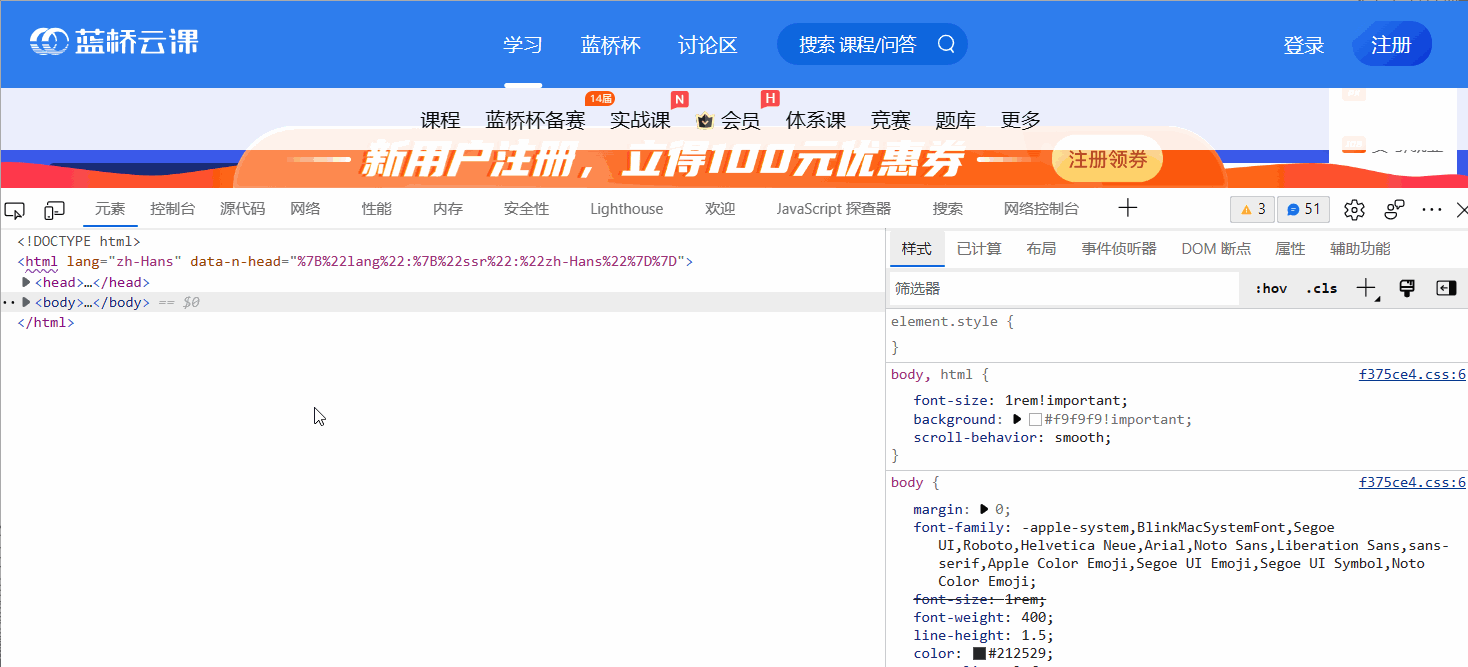Click the crown icon next to 会员
Image resolution: width=1468 pixels, height=667 pixels.
tap(705, 121)
